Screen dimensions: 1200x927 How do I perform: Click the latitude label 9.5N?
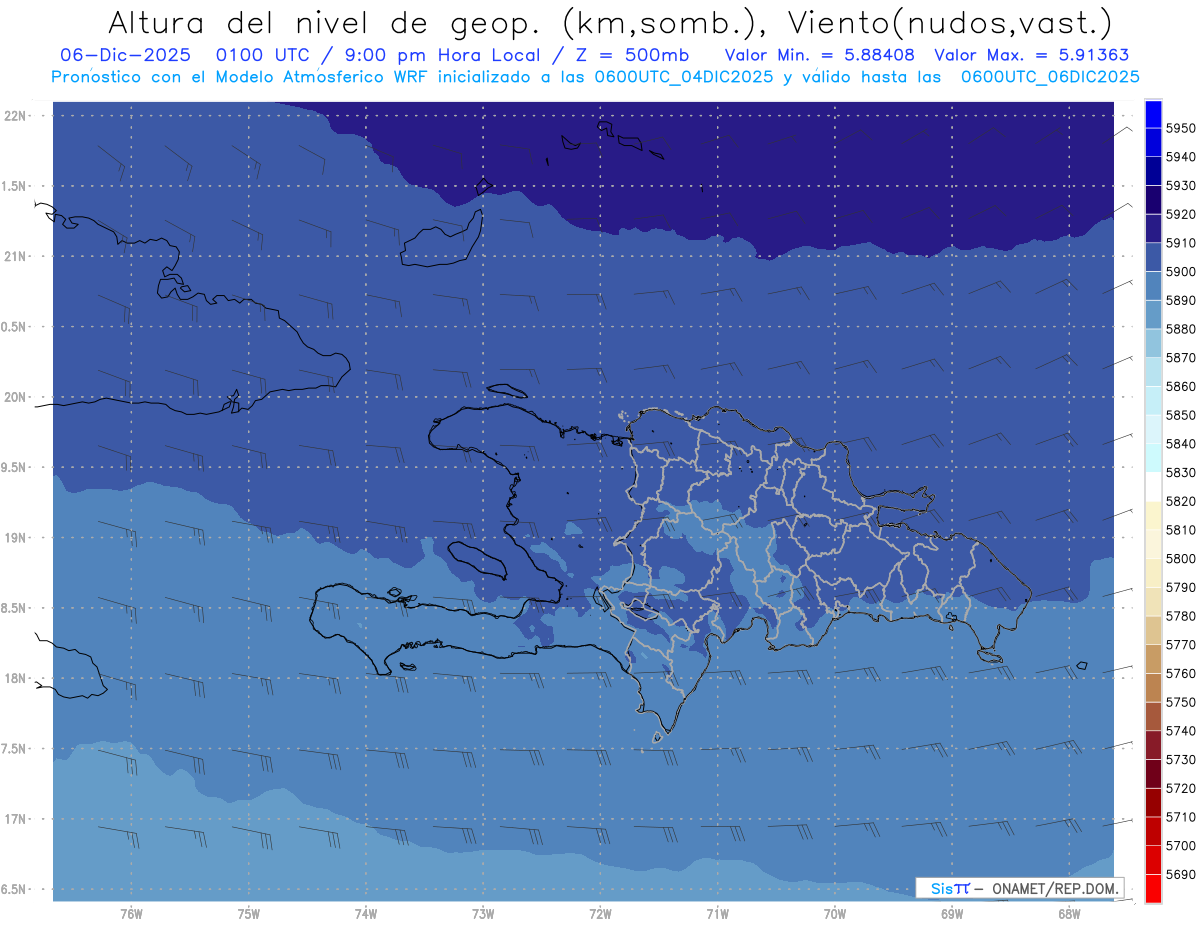(14, 468)
